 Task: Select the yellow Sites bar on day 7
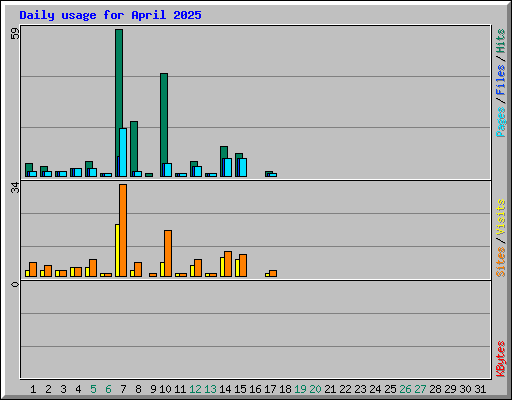[x=117, y=250]
